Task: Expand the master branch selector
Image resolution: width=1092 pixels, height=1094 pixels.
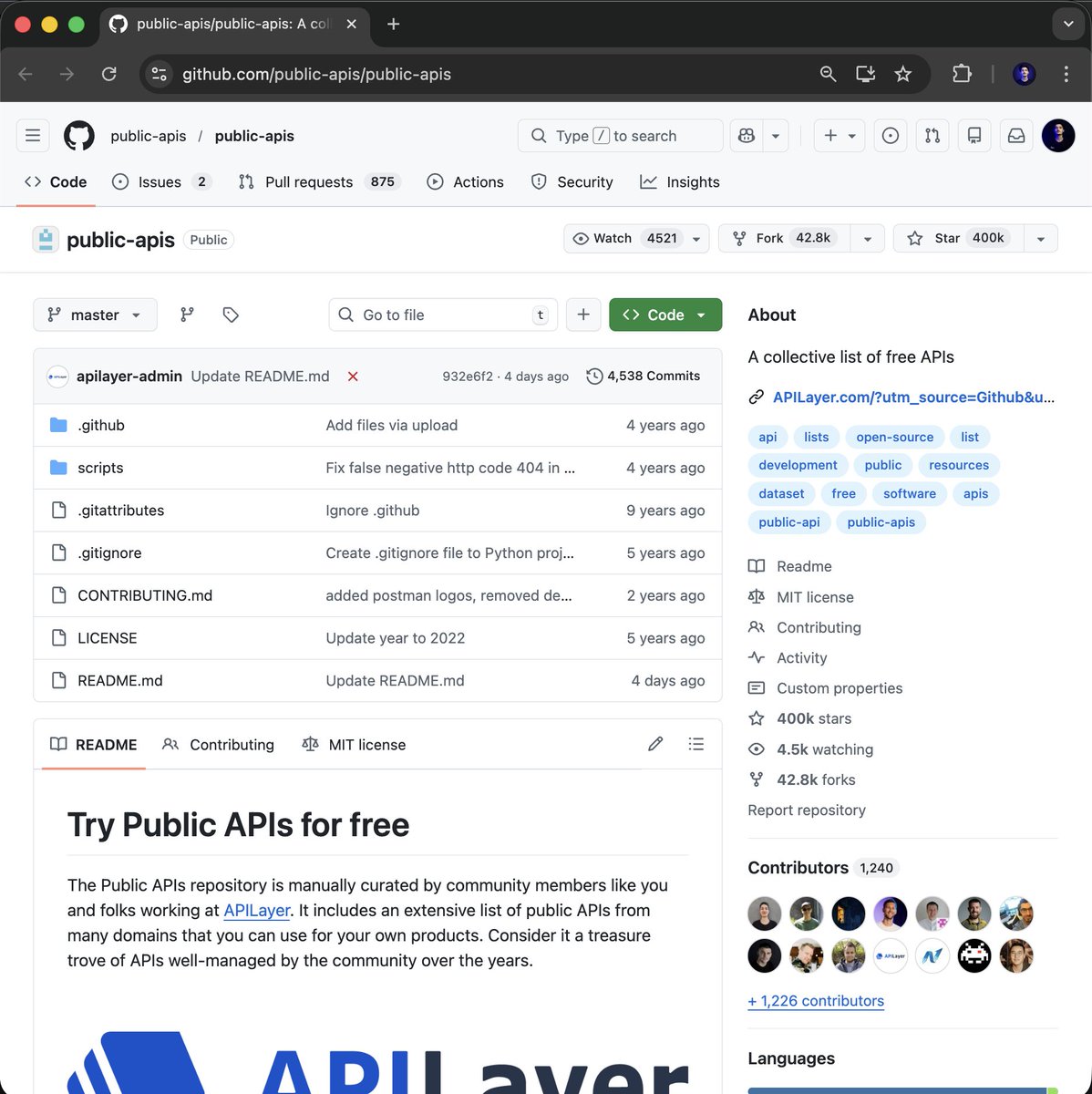Action: click(x=95, y=315)
